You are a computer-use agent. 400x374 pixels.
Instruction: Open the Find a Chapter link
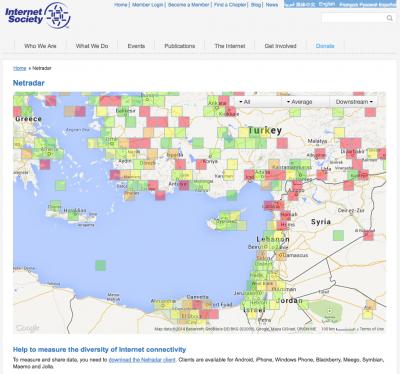click(x=230, y=5)
